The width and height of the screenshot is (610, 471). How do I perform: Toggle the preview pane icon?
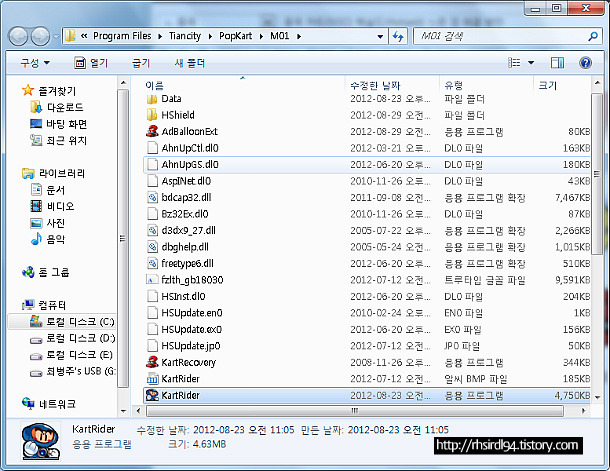(x=557, y=63)
